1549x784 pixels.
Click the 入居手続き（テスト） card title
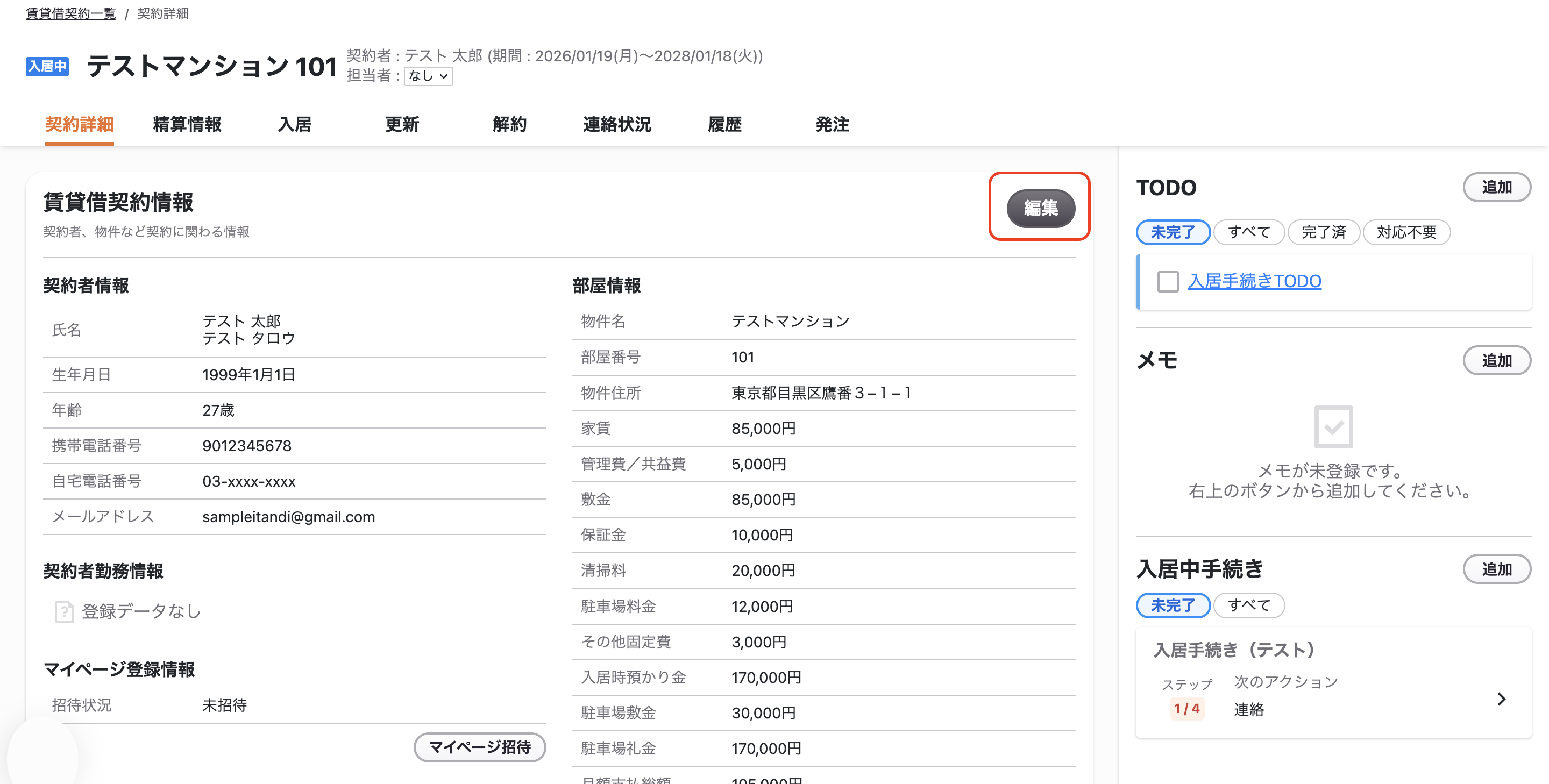click(x=1234, y=650)
